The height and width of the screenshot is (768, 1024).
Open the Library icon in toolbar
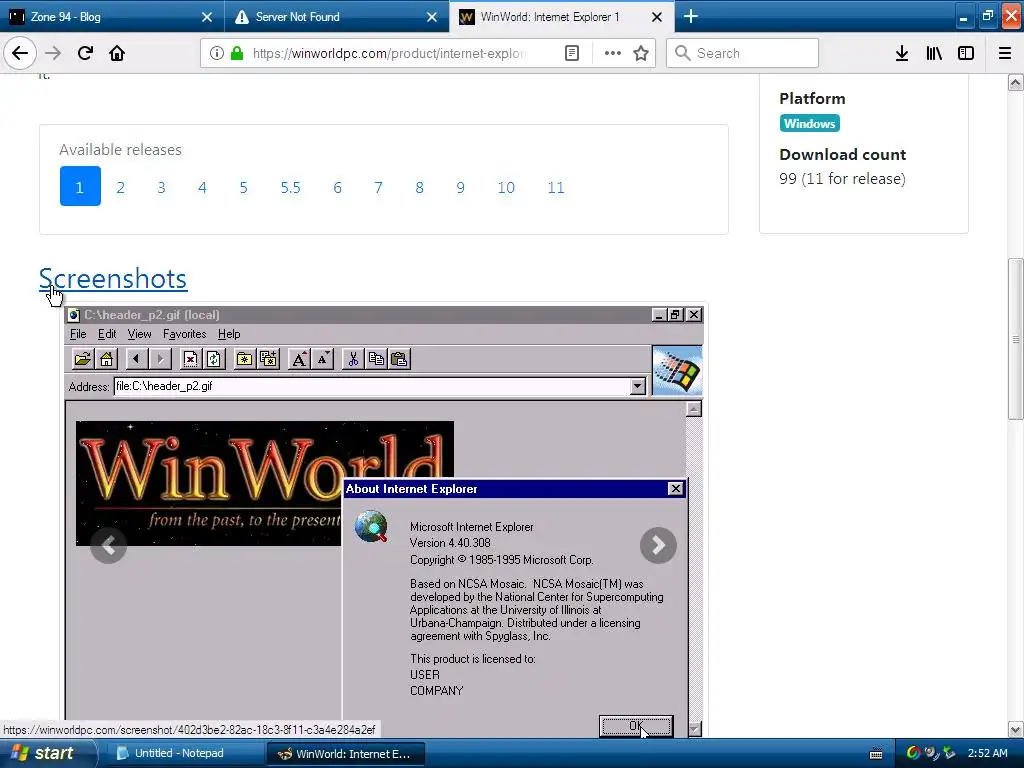[x=934, y=54]
